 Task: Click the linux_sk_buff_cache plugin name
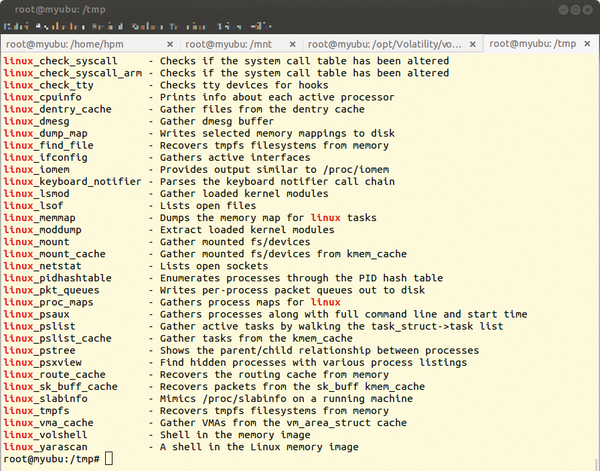click(x=60, y=386)
